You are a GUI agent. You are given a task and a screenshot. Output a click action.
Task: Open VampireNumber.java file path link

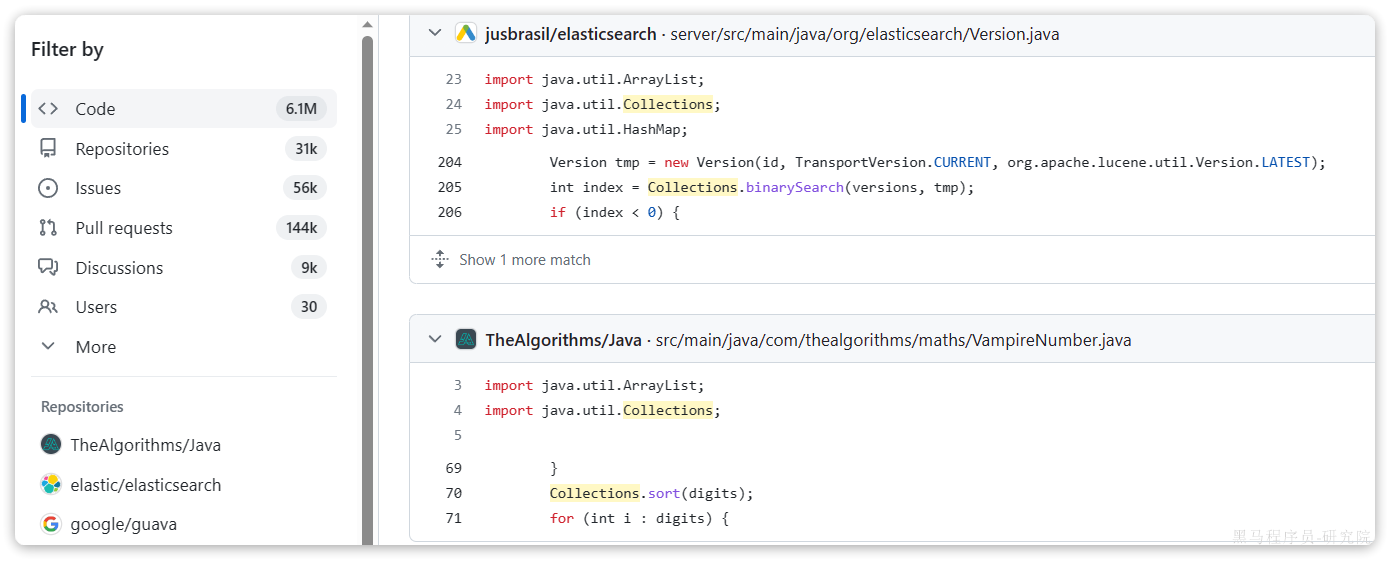pyautogui.click(x=893, y=340)
